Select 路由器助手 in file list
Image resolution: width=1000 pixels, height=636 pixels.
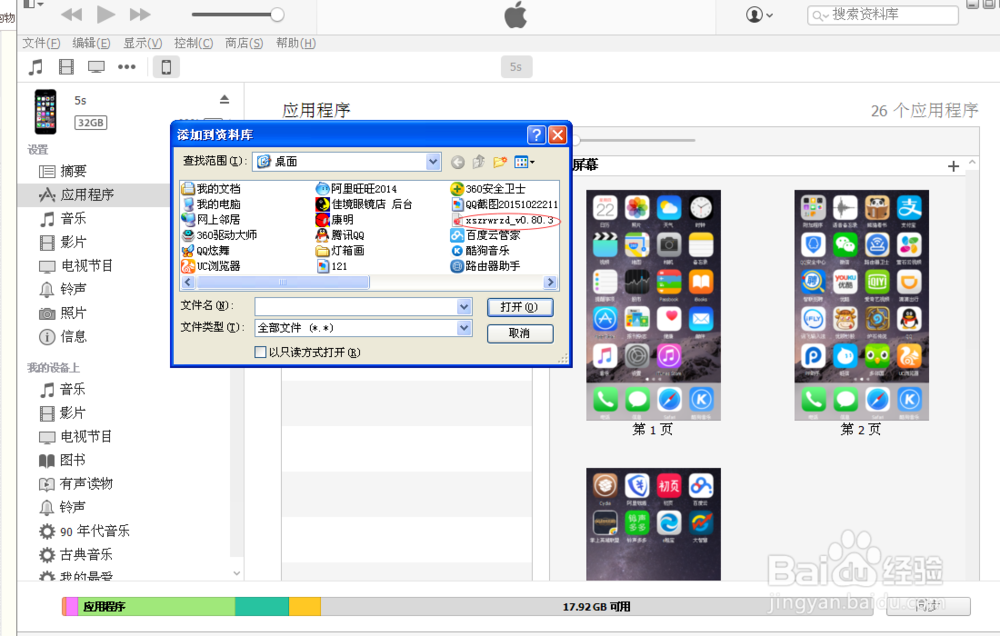[486, 266]
